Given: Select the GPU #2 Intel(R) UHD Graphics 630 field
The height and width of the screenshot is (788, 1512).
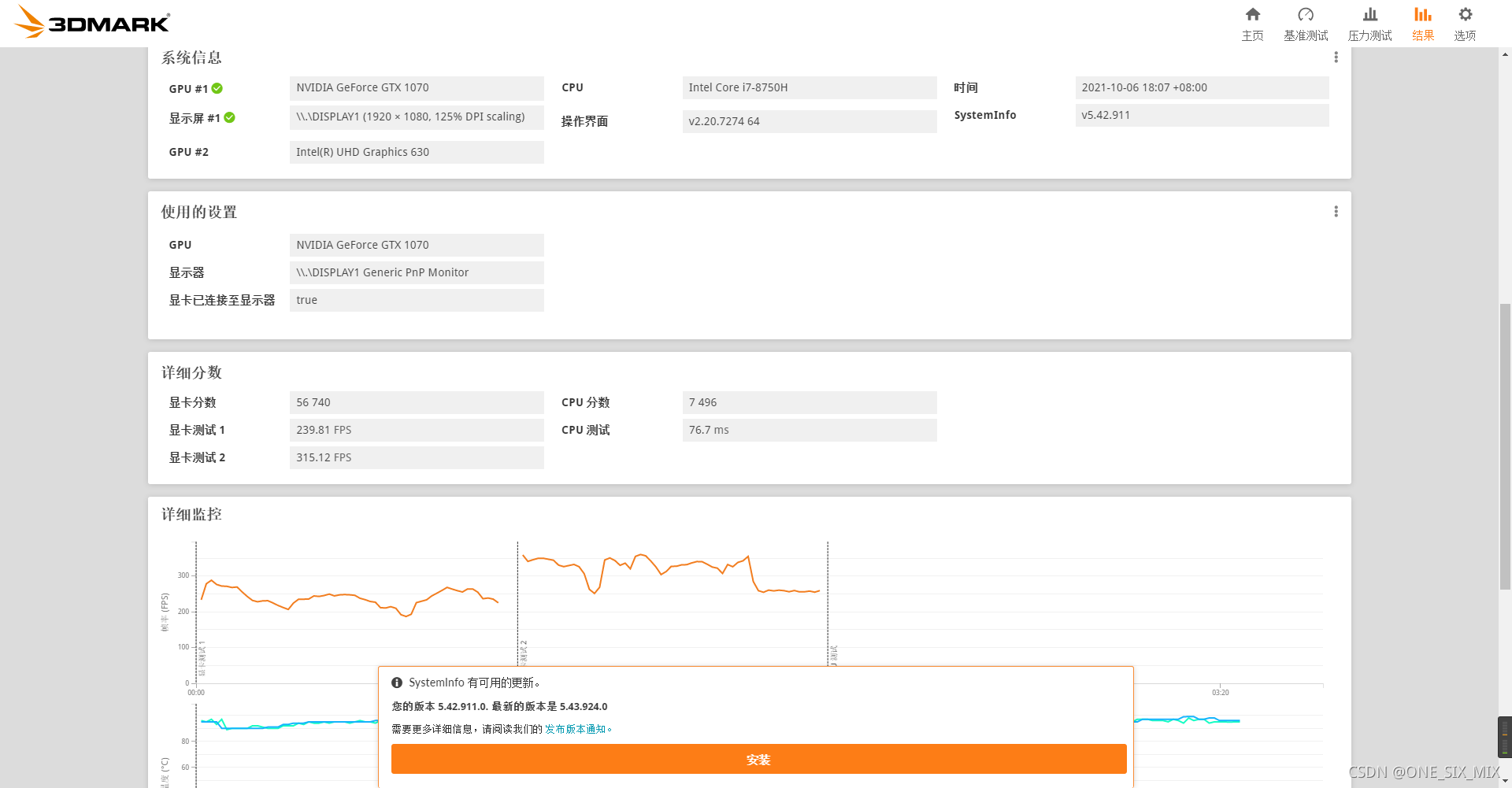Looking at the screenshot, I should [x=417, y=152].
